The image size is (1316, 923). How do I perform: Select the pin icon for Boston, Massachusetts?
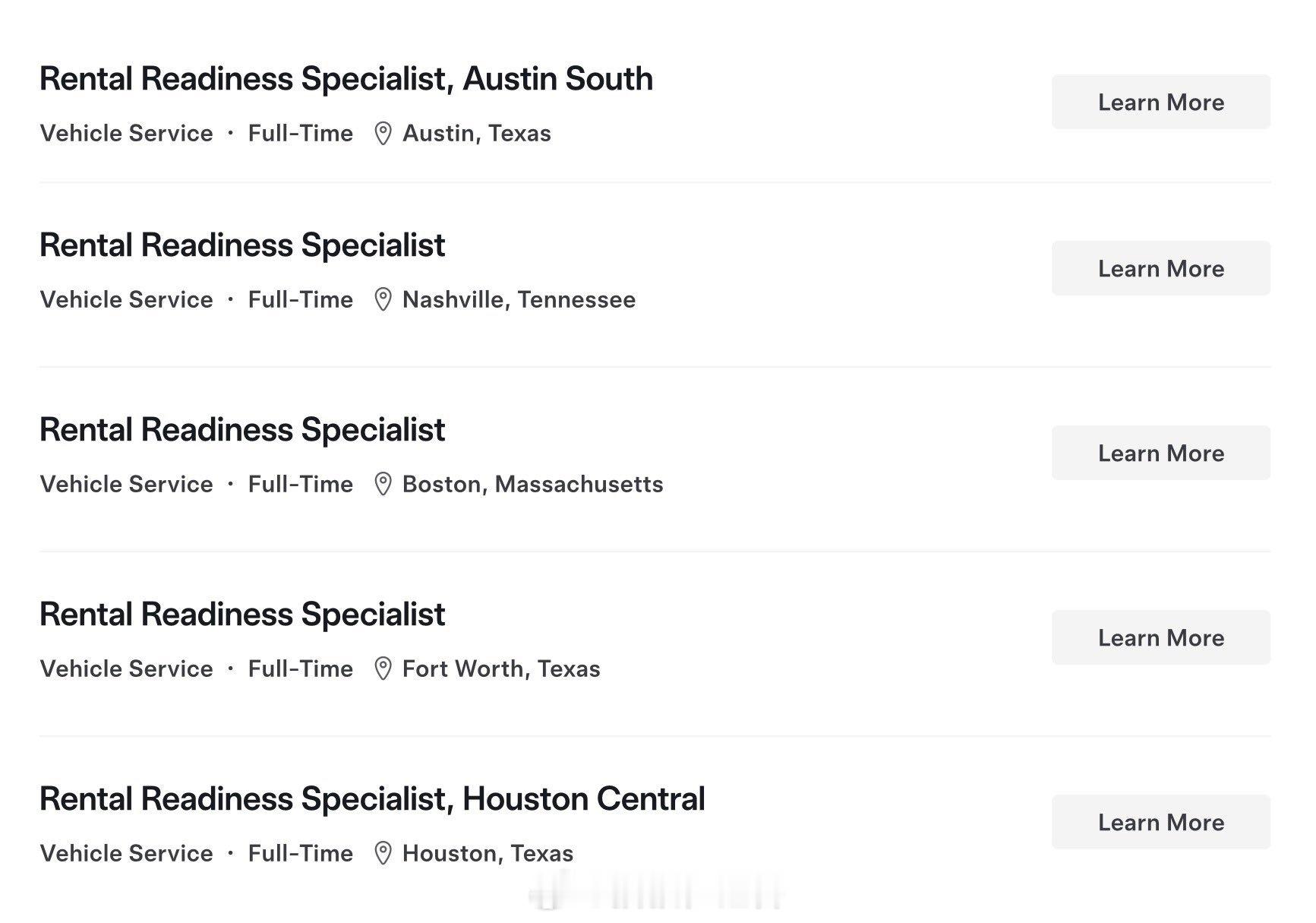pyautogui.click(x=383, y=484)
